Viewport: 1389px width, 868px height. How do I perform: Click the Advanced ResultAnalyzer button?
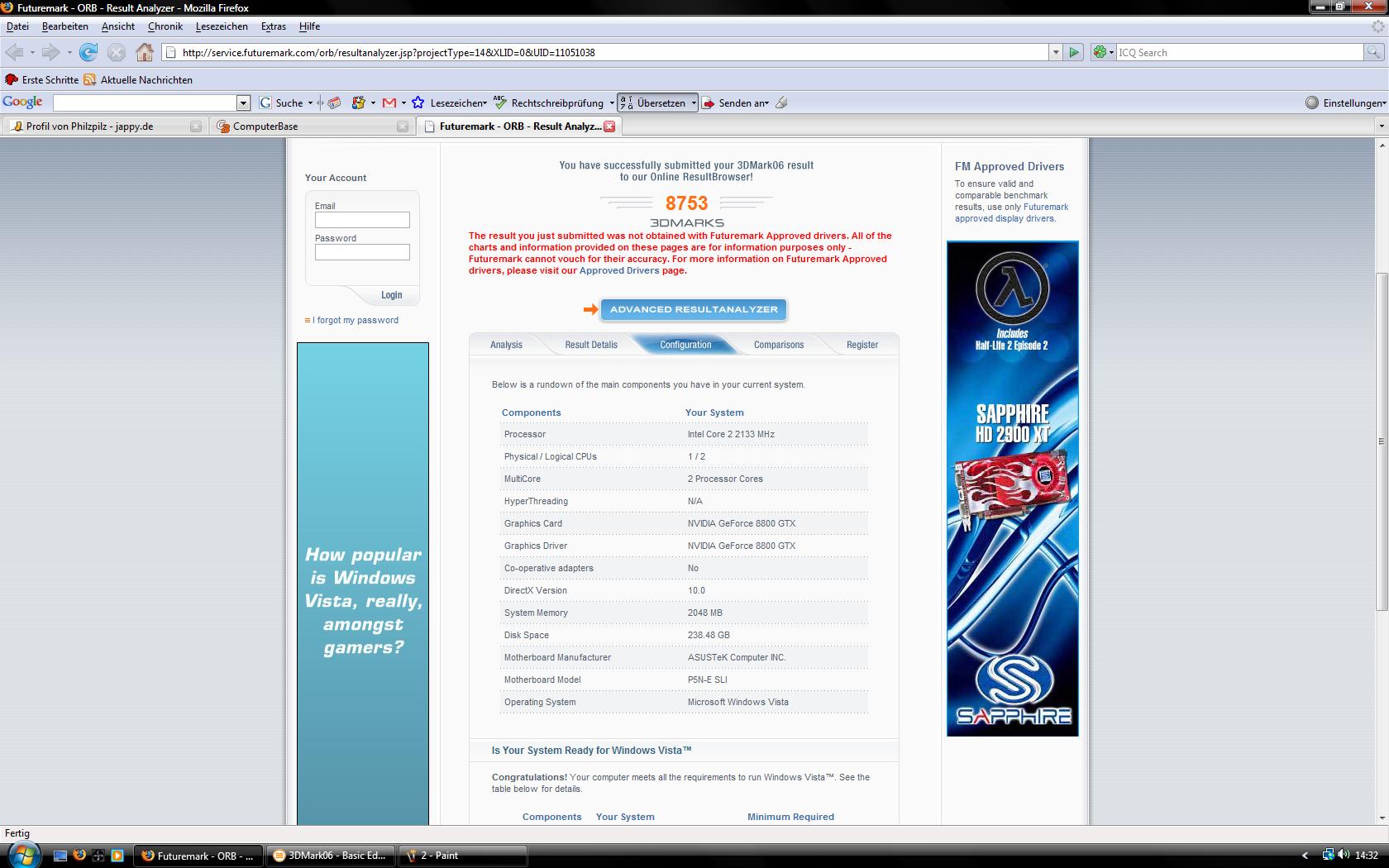694,309
